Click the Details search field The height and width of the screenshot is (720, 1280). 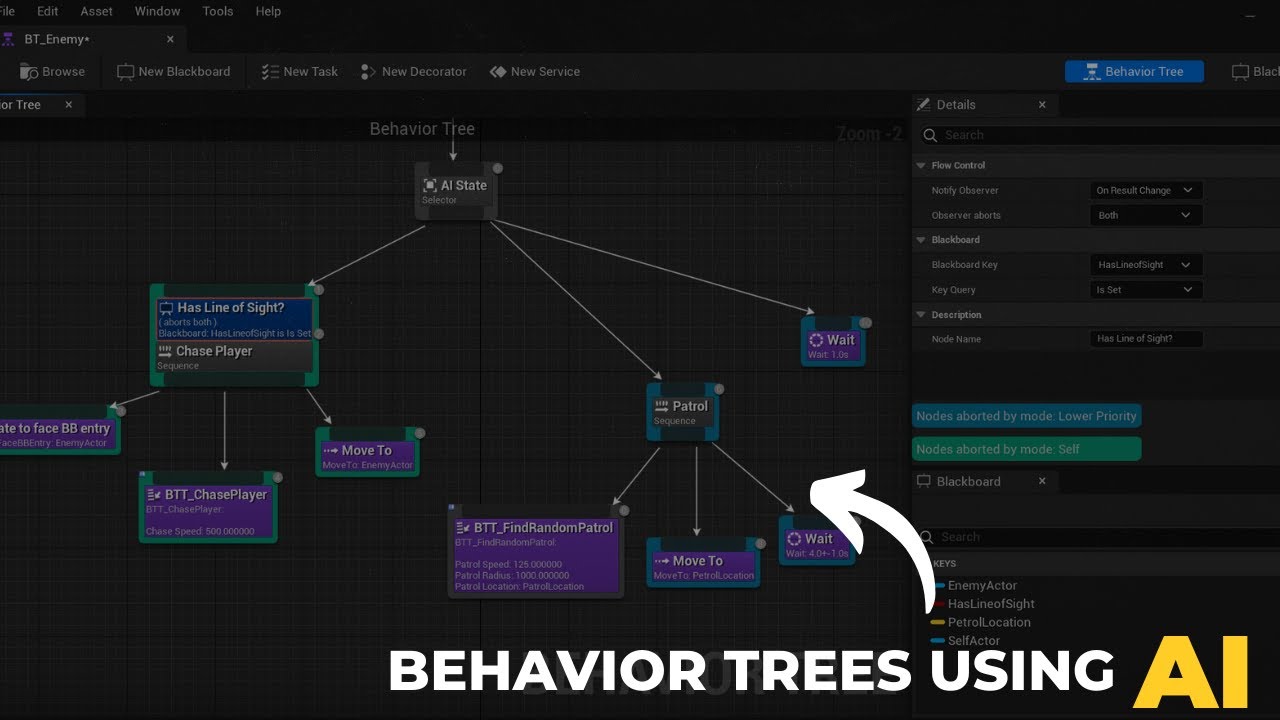(1100, 135)
